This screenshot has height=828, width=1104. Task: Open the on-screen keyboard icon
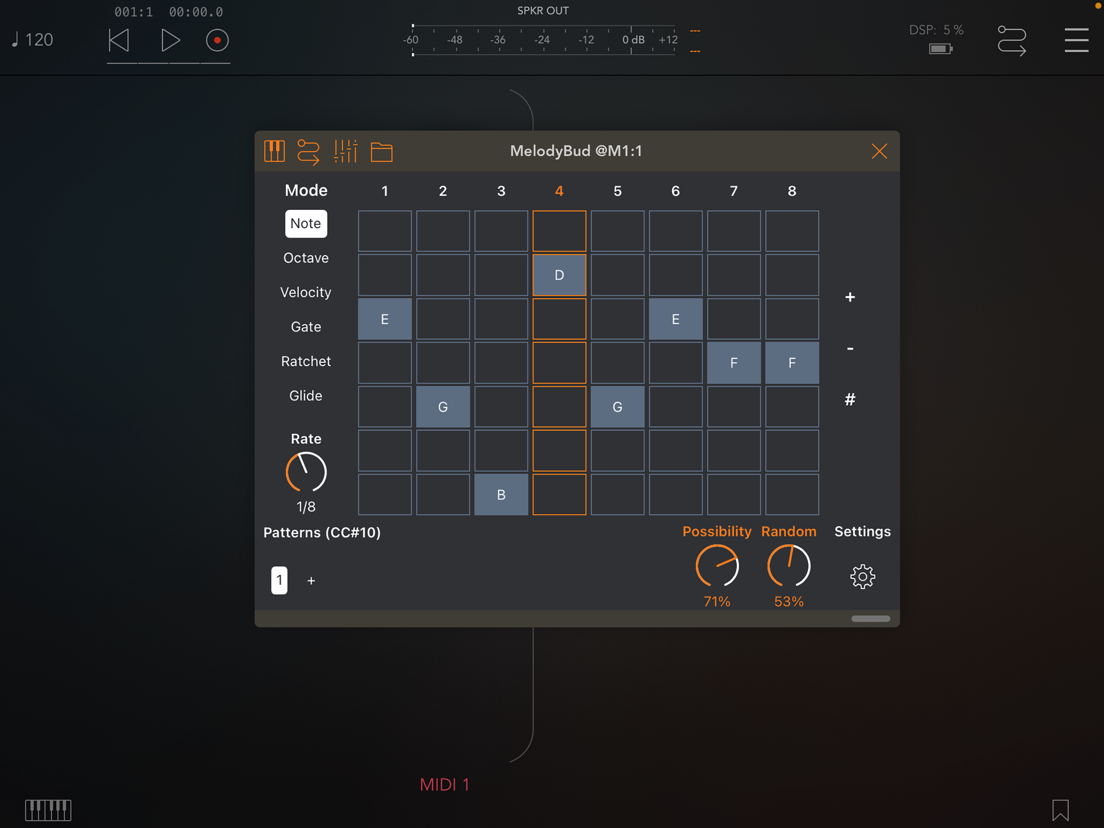[x=48, y=810]
